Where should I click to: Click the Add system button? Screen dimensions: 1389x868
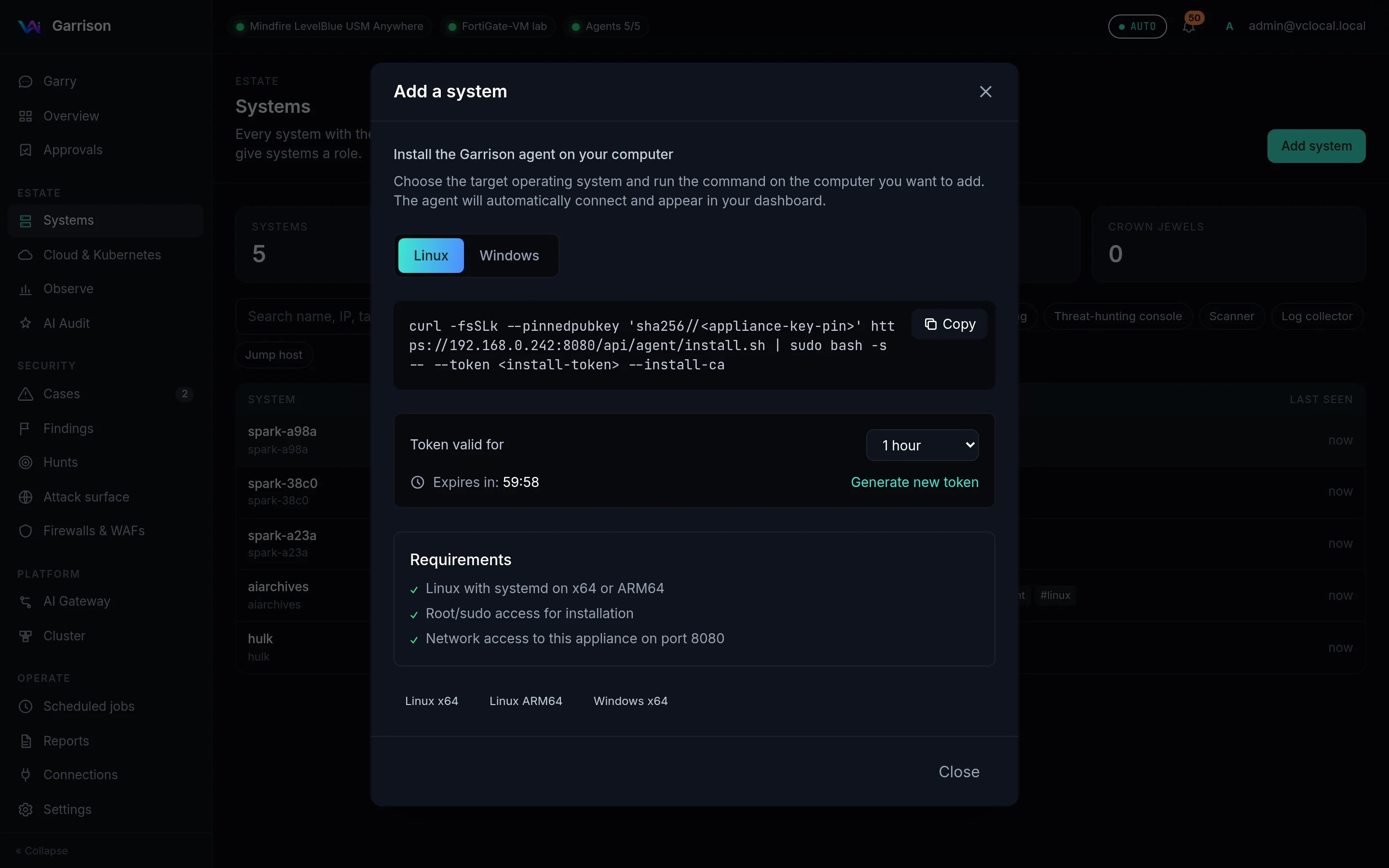1316,146
